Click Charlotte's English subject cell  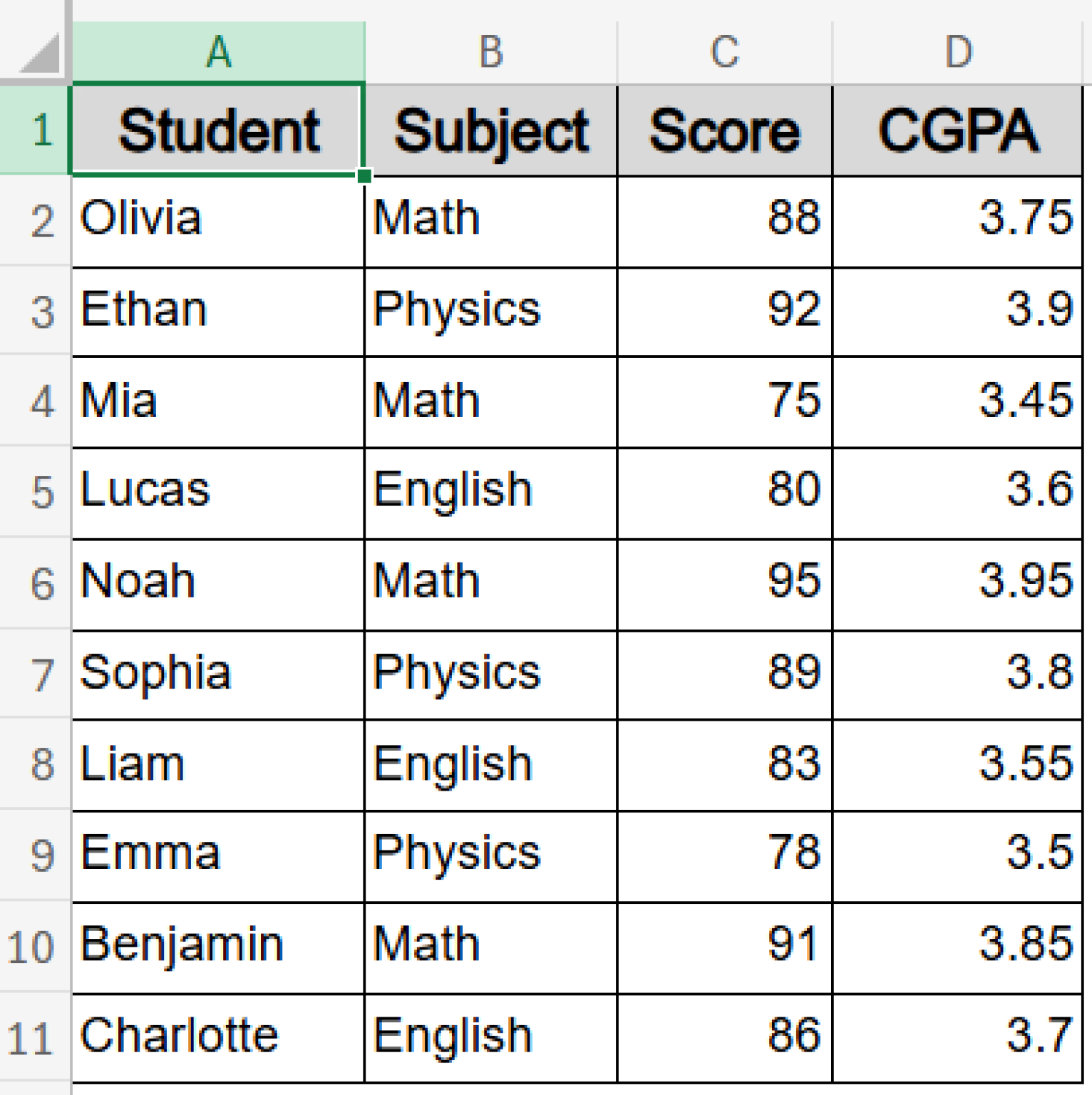490,1038
